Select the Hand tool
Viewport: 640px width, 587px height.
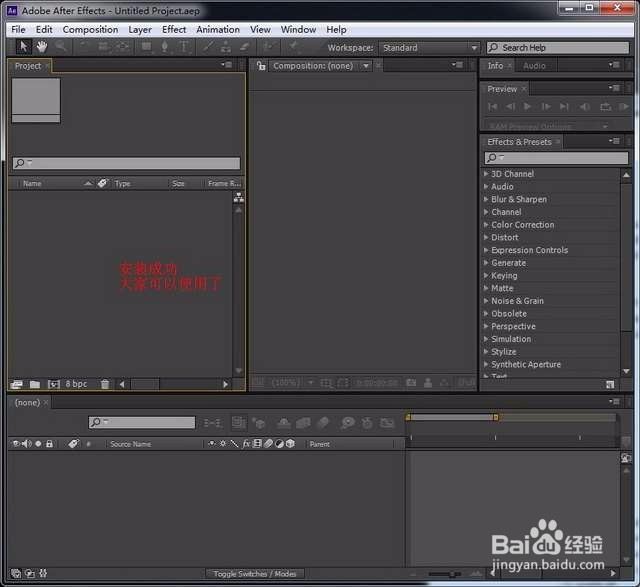(42, 47)
